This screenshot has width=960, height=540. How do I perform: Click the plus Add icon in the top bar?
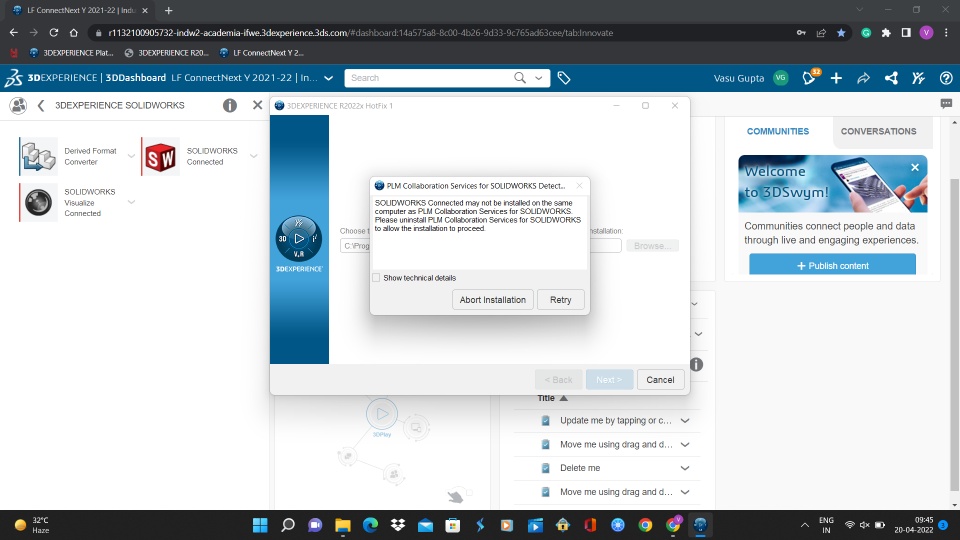836,78
